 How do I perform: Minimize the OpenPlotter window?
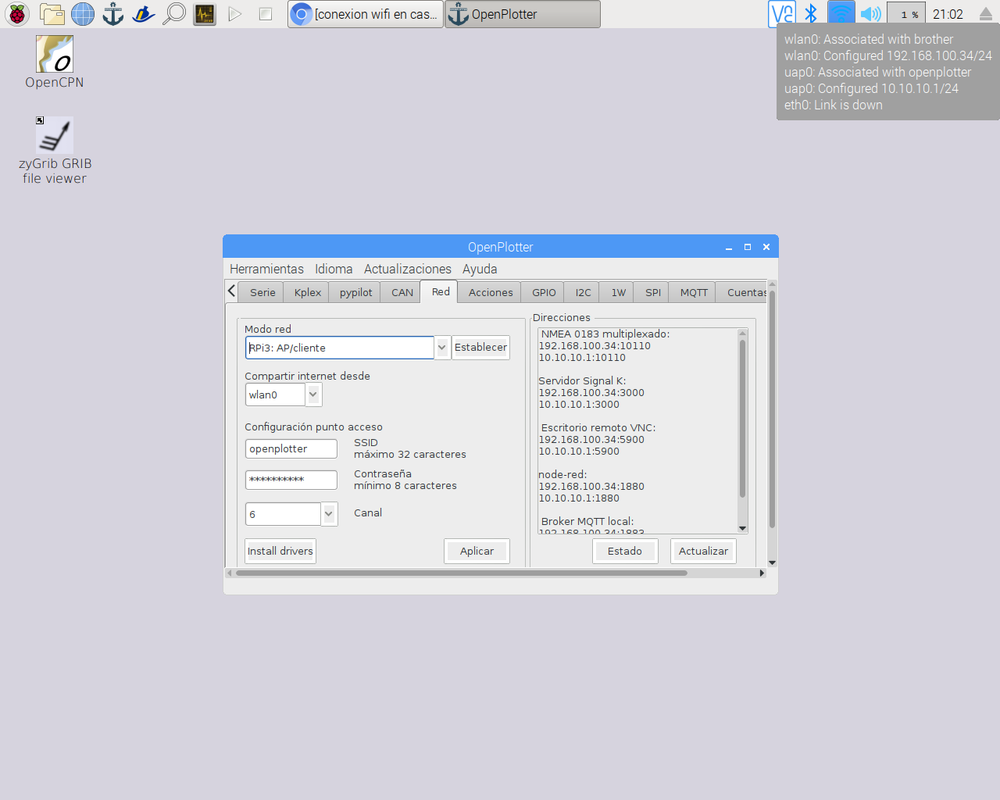point(729,248)
